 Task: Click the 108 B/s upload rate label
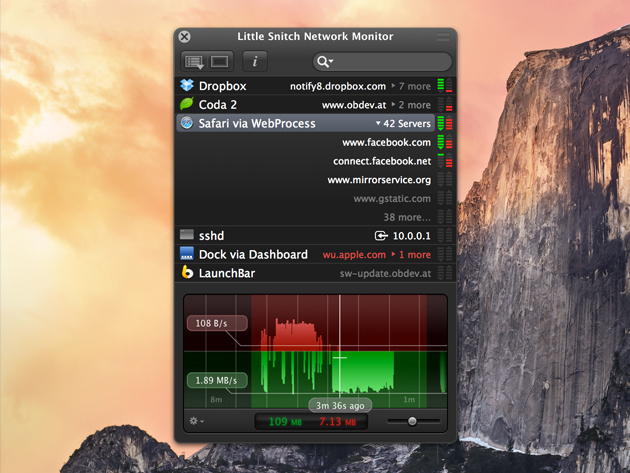click(217, 323)
